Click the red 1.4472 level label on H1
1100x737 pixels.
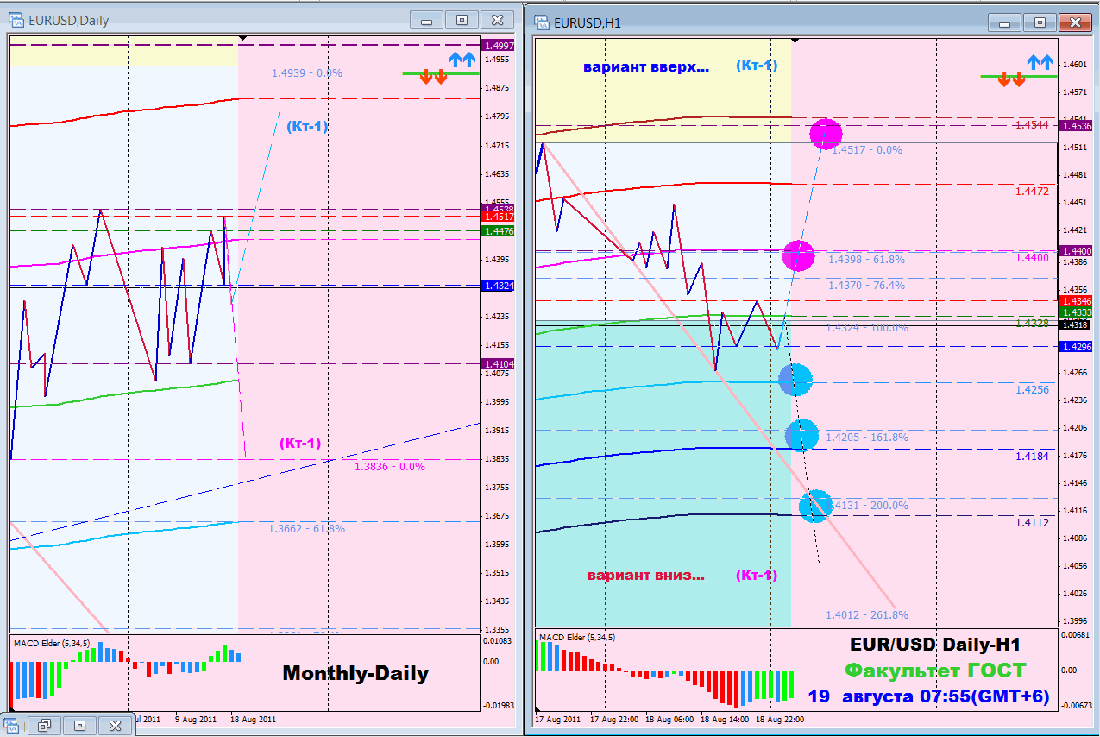[x=1032, y=191]
